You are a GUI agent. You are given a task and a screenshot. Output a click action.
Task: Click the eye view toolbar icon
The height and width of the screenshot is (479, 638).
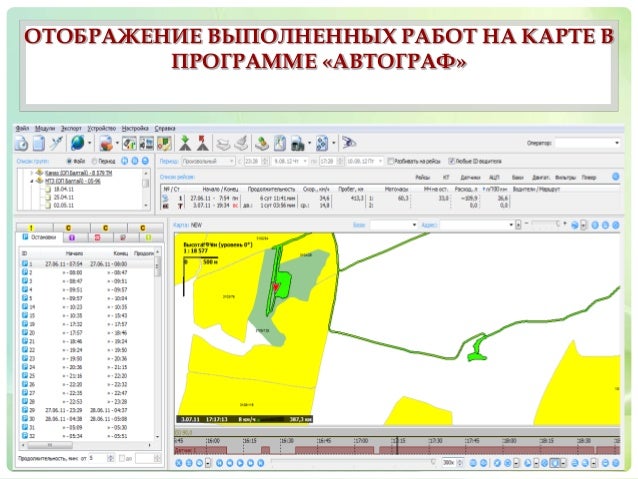click(349, 143)
